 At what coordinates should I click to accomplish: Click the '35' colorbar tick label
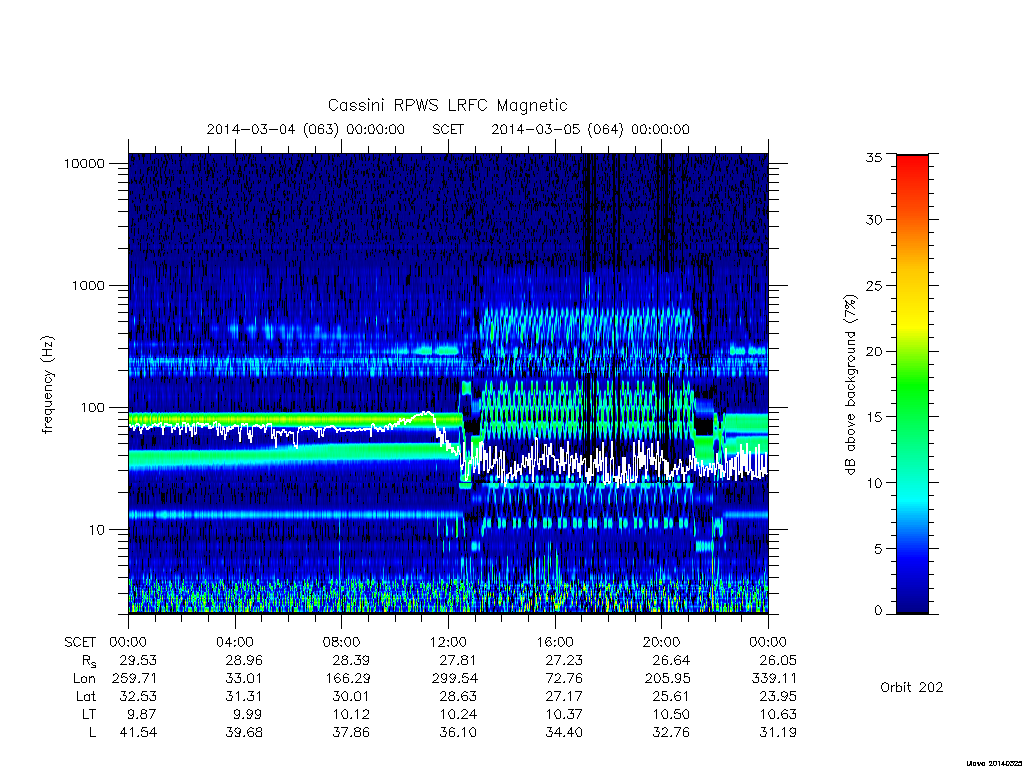click(x=874, y=157)
